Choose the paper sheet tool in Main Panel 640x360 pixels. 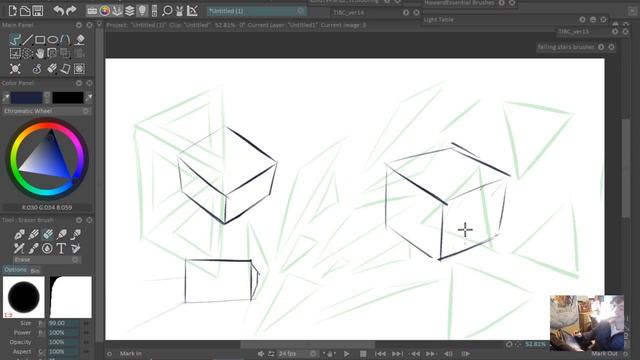click(65, 68)
